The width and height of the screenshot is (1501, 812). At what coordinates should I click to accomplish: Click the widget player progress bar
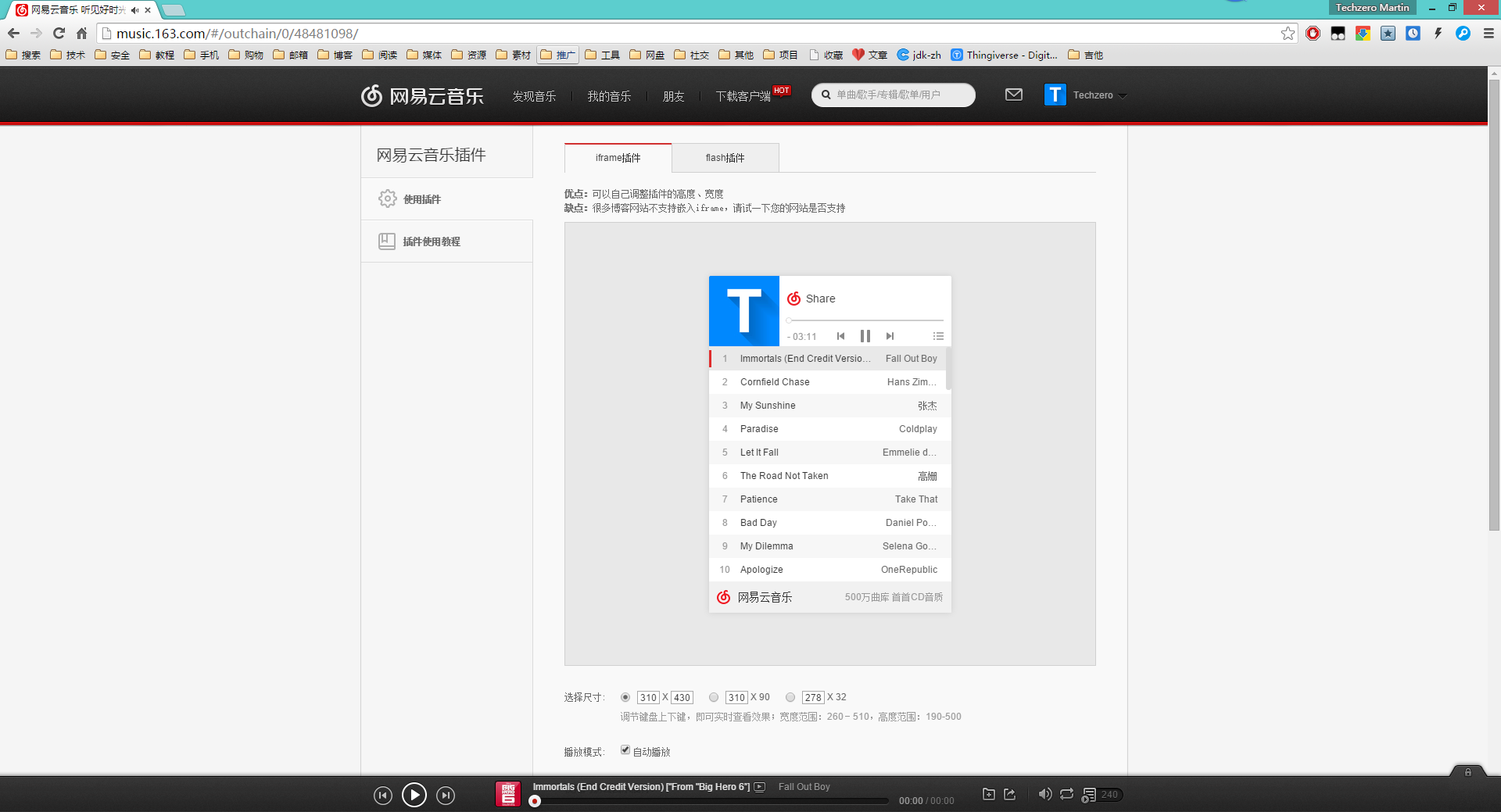click(x=865, y=320)
